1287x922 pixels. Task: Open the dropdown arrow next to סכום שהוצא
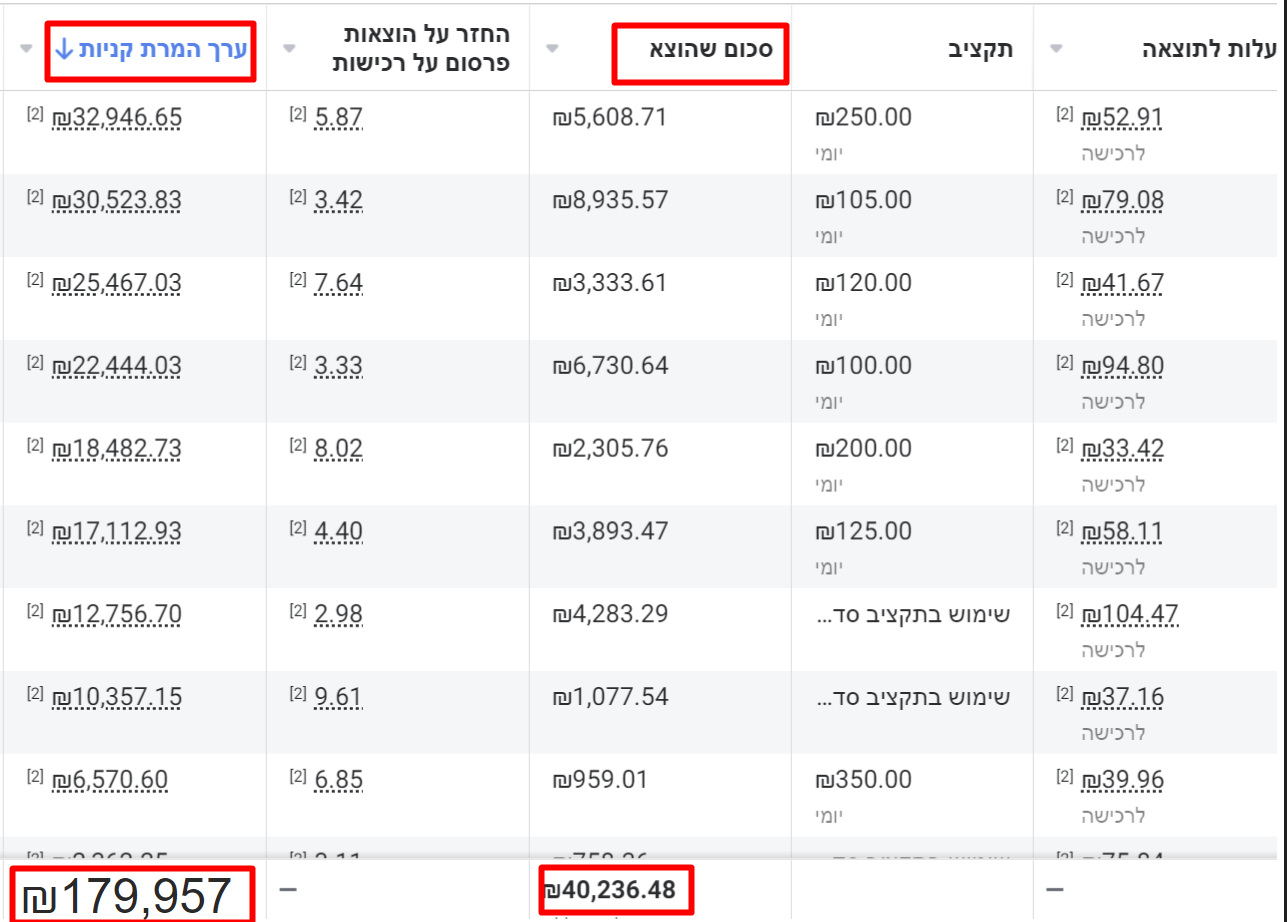[x=552, y=48]
